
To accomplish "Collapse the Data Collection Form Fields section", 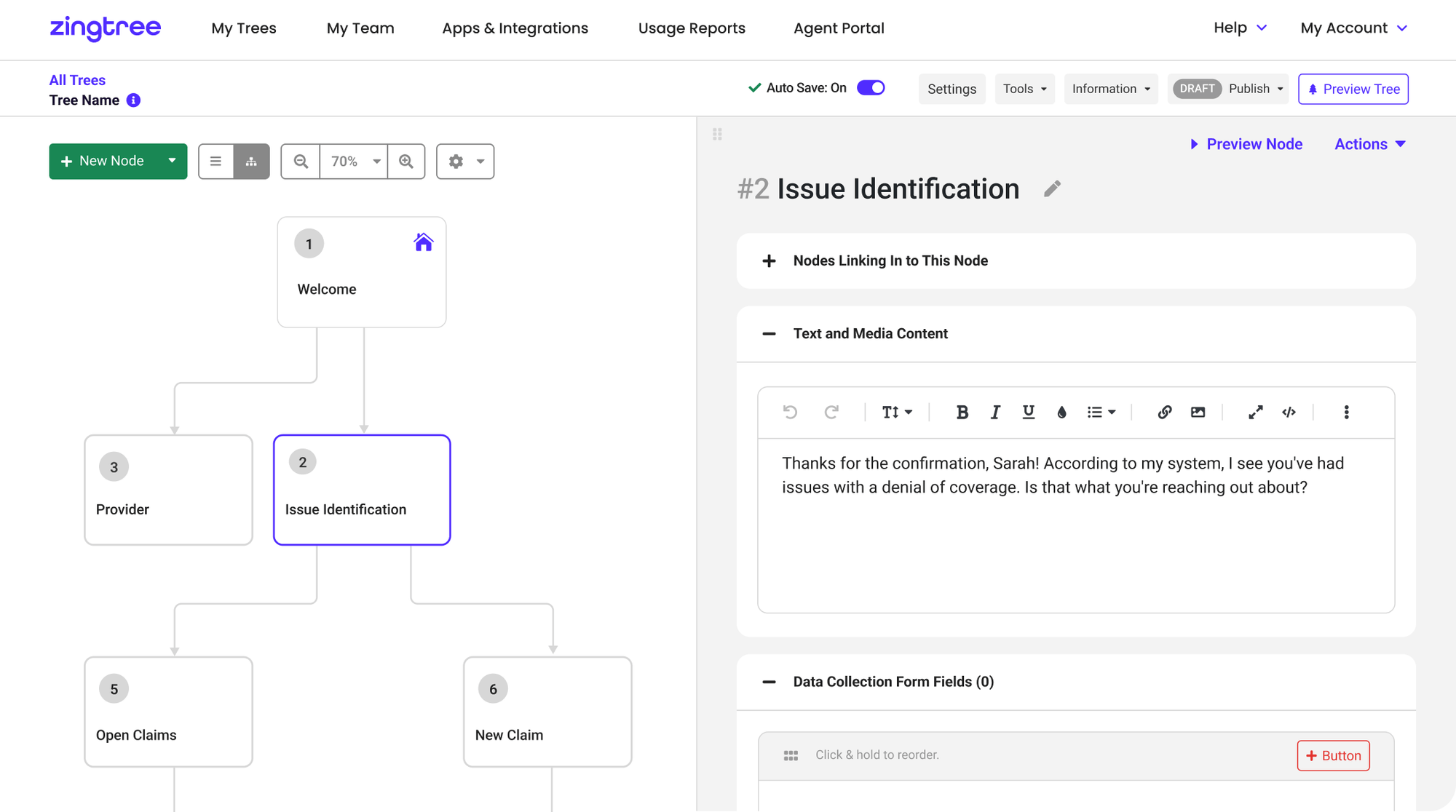I will 769,682.
